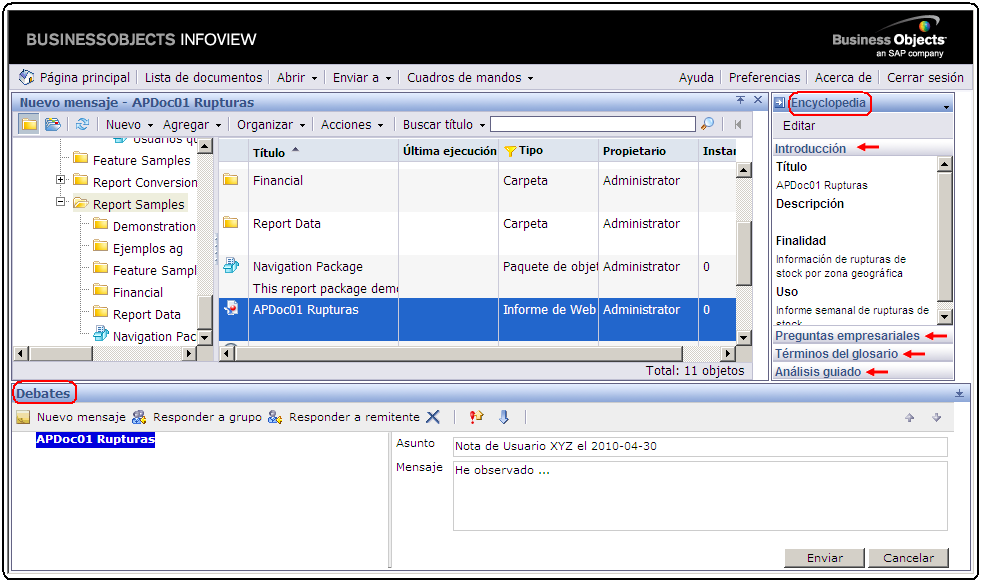The image size is (984, 583).
Task: Click the folder view icon in the toolbar
Action: [29, 124]
